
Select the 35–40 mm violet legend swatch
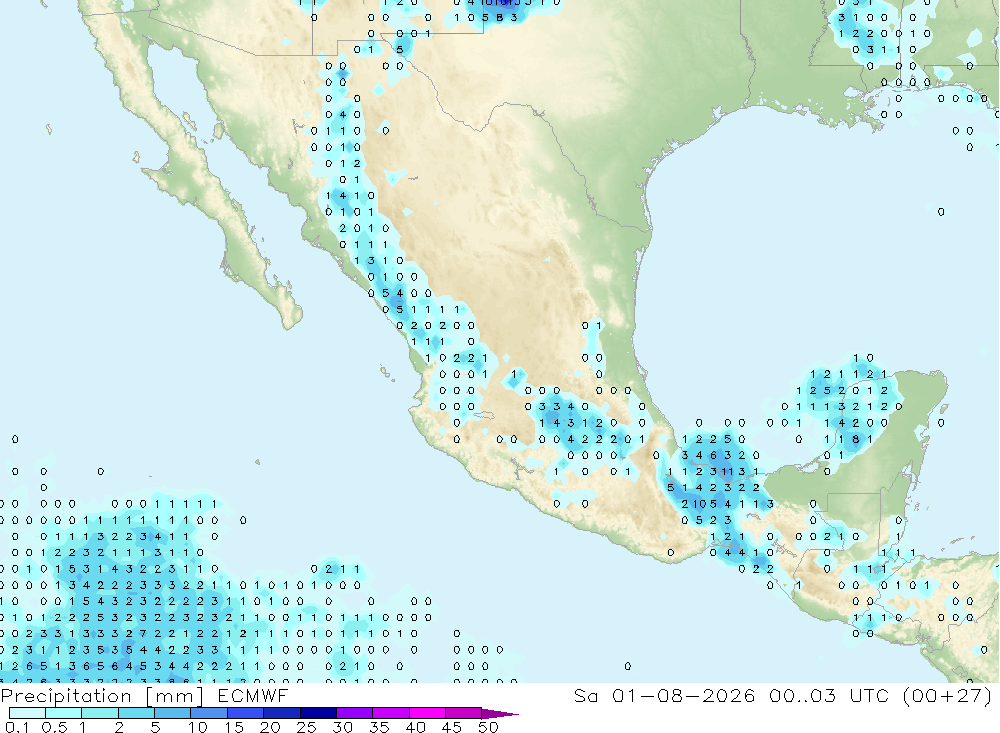pyautogui.click(x=391, y=713)
